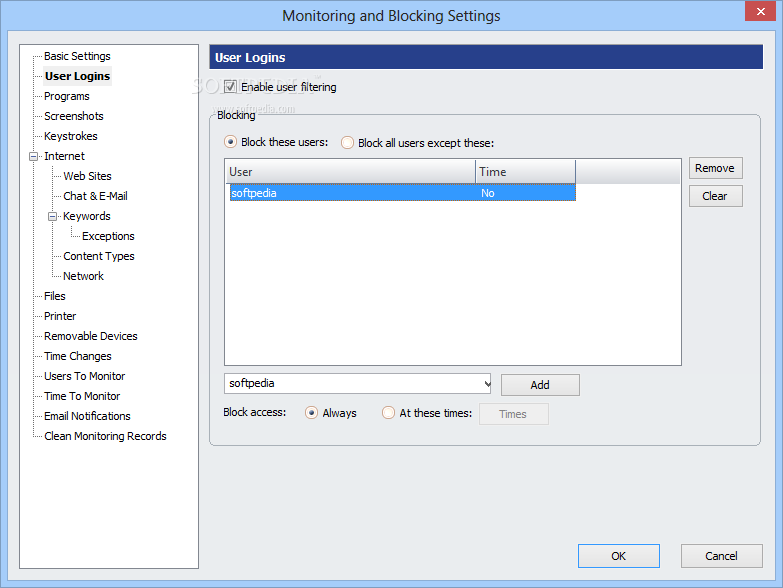
Task: Open Time To Monitor page
Action: tap(82, 395)
